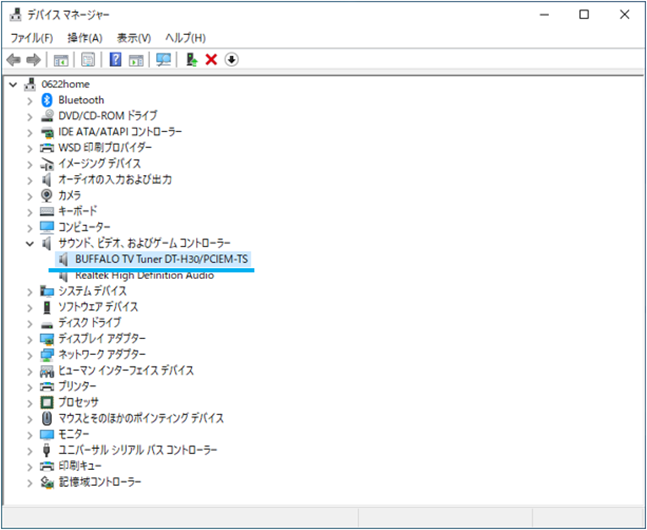Click the Update driver toolbar icon
The width and height of the screenshot is (647, 530).
coord(191,60)
